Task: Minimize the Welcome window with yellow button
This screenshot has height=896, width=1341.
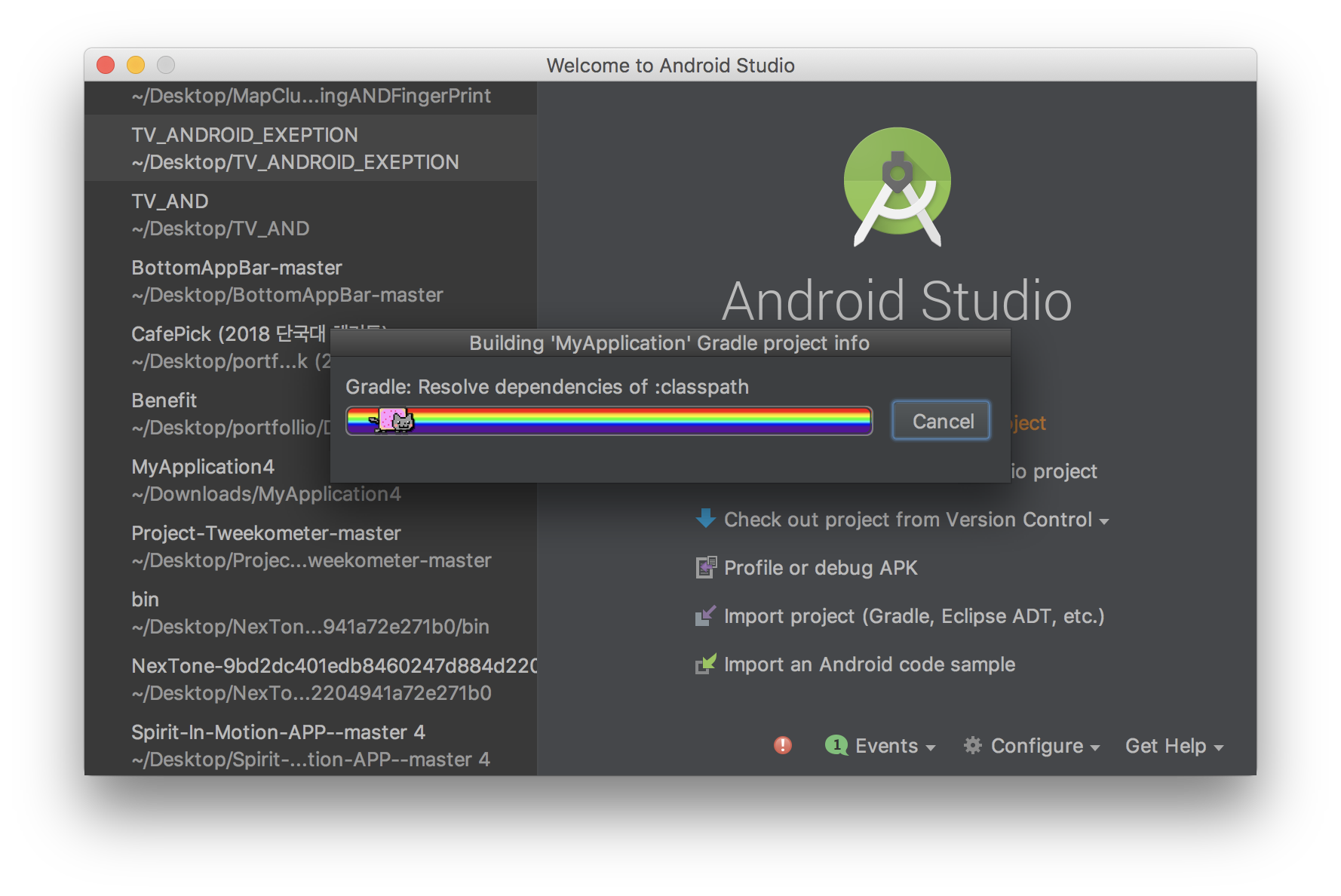Action: pos(136,65)
